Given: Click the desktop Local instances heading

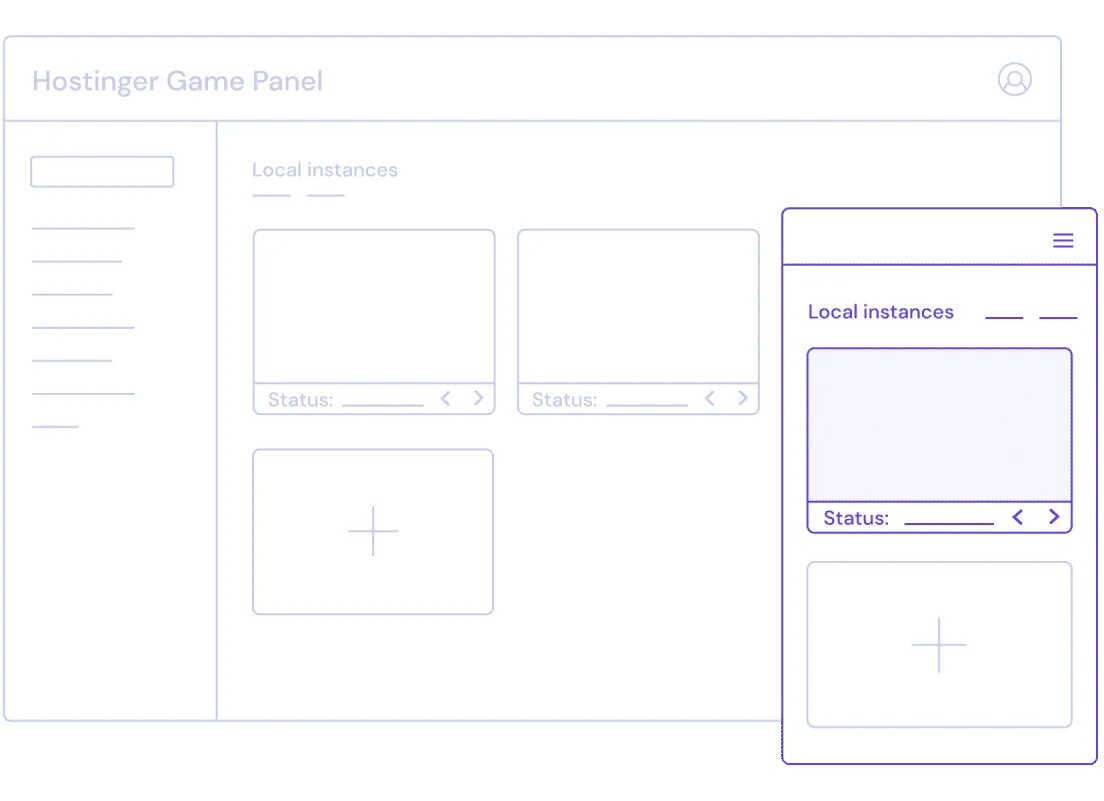Looking at the screenshot, I should [x=325, y=170].
